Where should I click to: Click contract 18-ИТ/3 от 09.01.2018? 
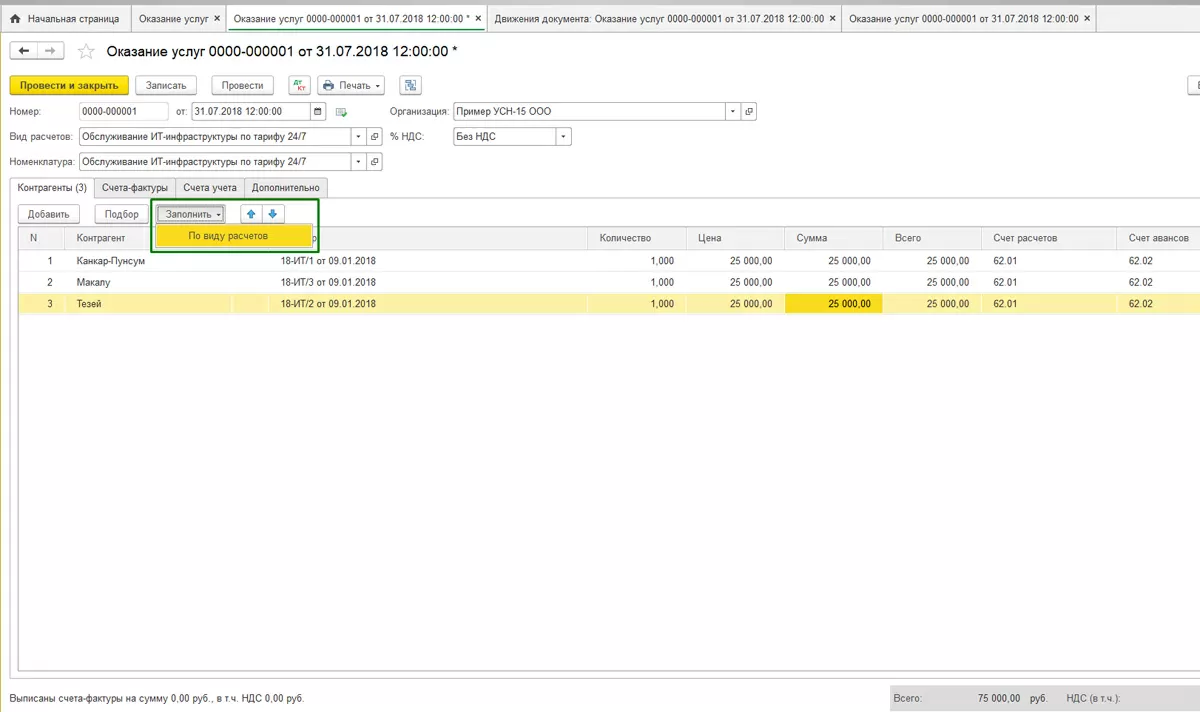pyautogui.click(x=328, y=282)
